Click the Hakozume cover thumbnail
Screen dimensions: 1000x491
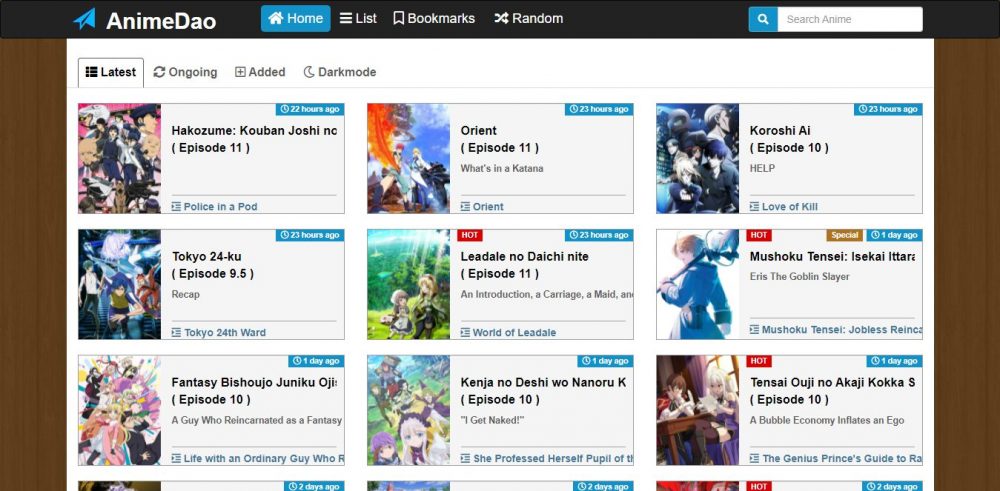click(x=119, y=158)
